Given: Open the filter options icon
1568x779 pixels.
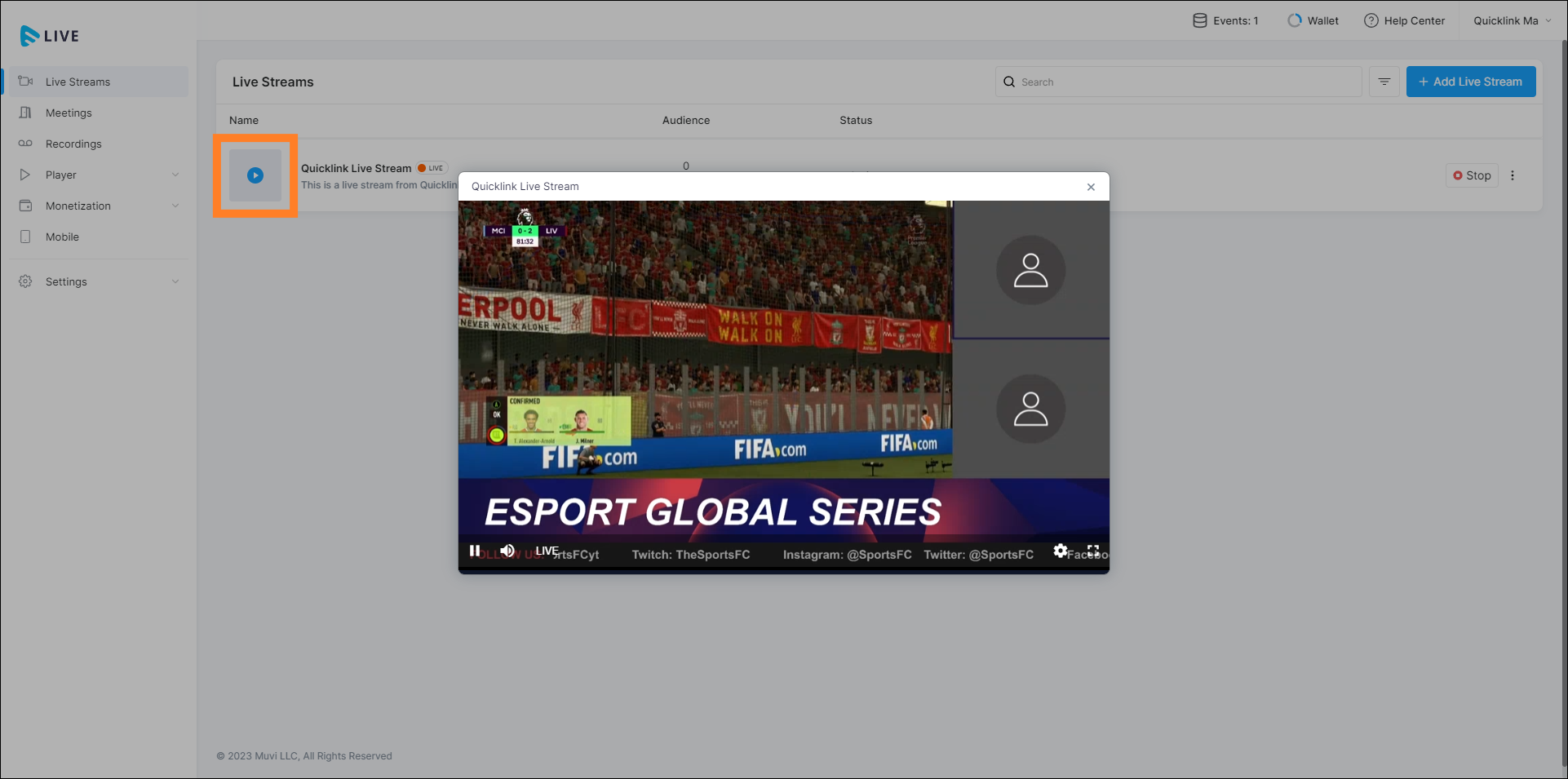Looking at the screenshot, I should point(1384,82).
